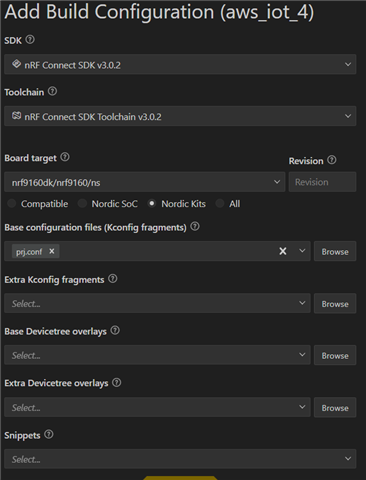The height and width of the screenshot is (480, 366).
Task: Click help icon for Base Devicetree overlays
Action: pos(115,331)
